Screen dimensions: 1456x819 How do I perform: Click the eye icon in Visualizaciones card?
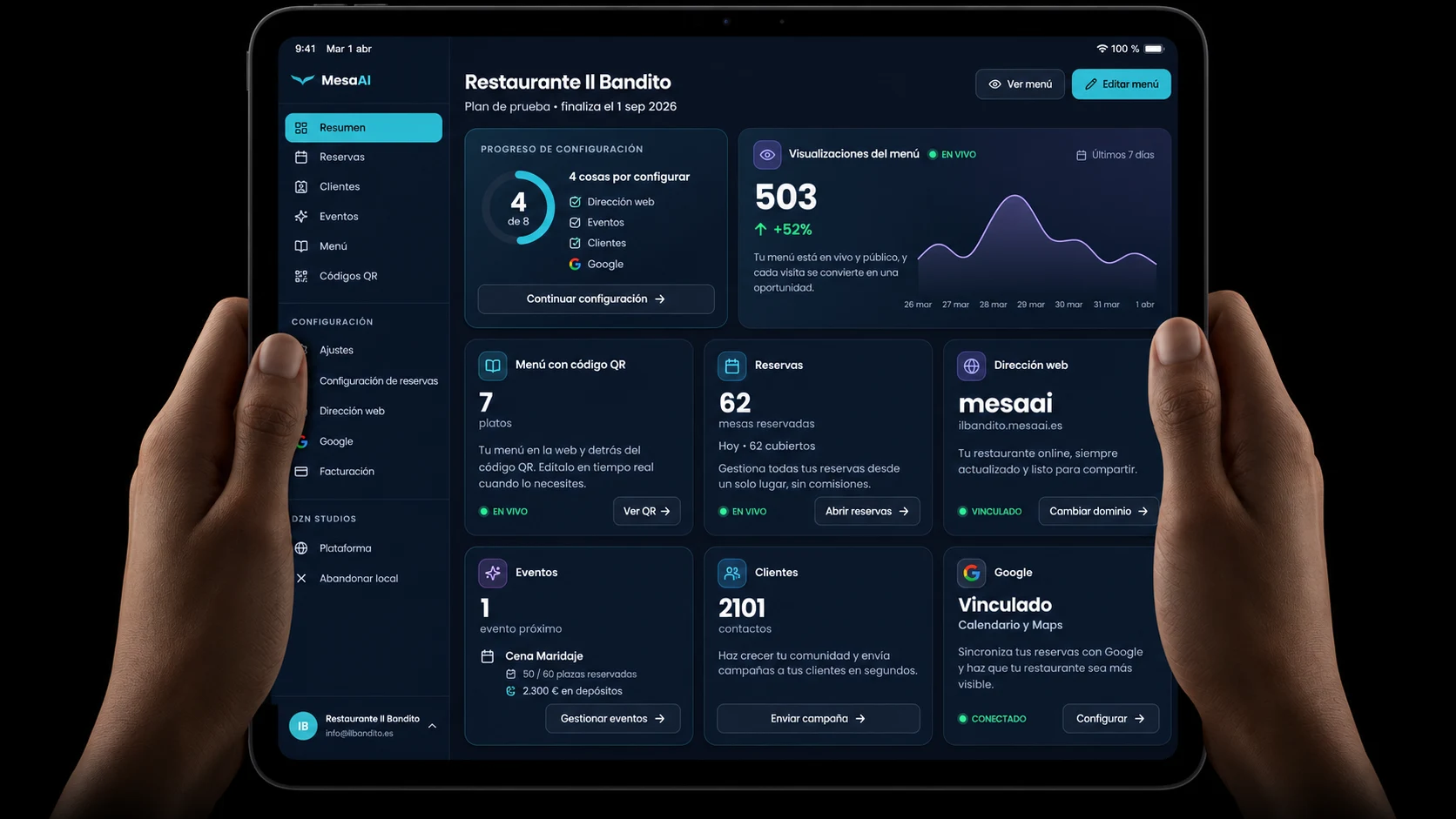coord(767,155)
